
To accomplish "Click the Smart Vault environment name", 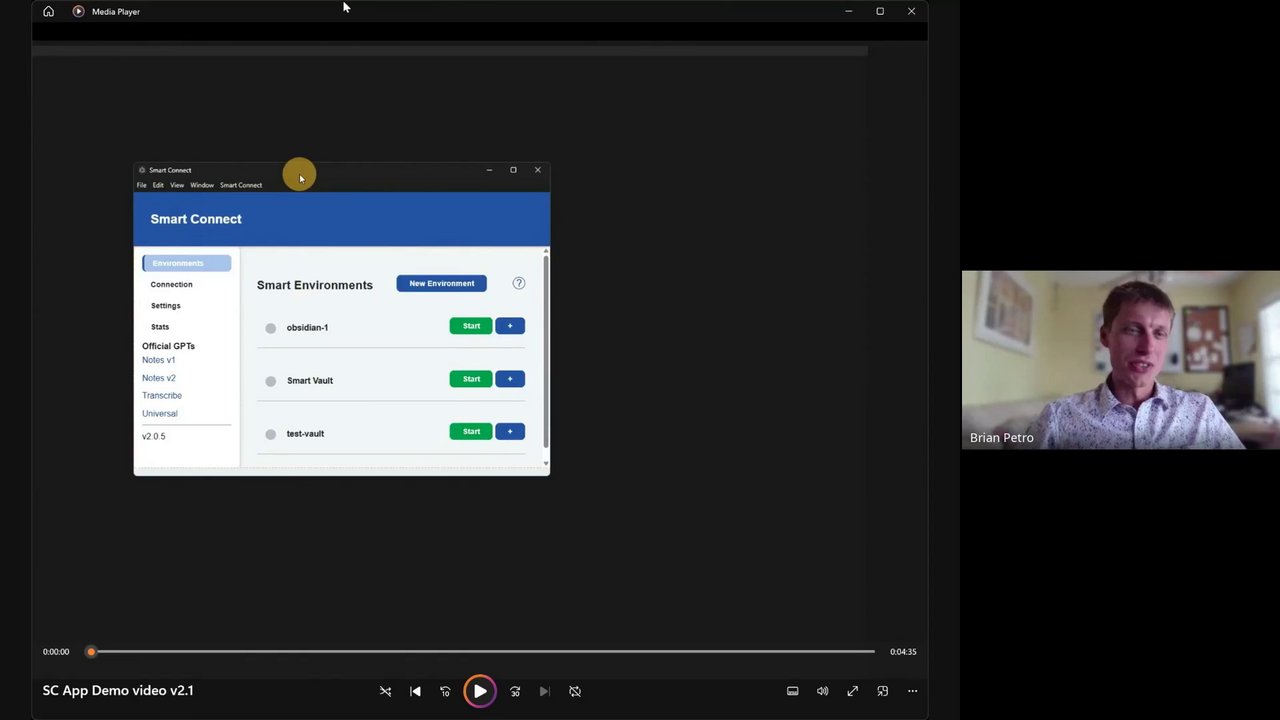I will pos(310,381).
